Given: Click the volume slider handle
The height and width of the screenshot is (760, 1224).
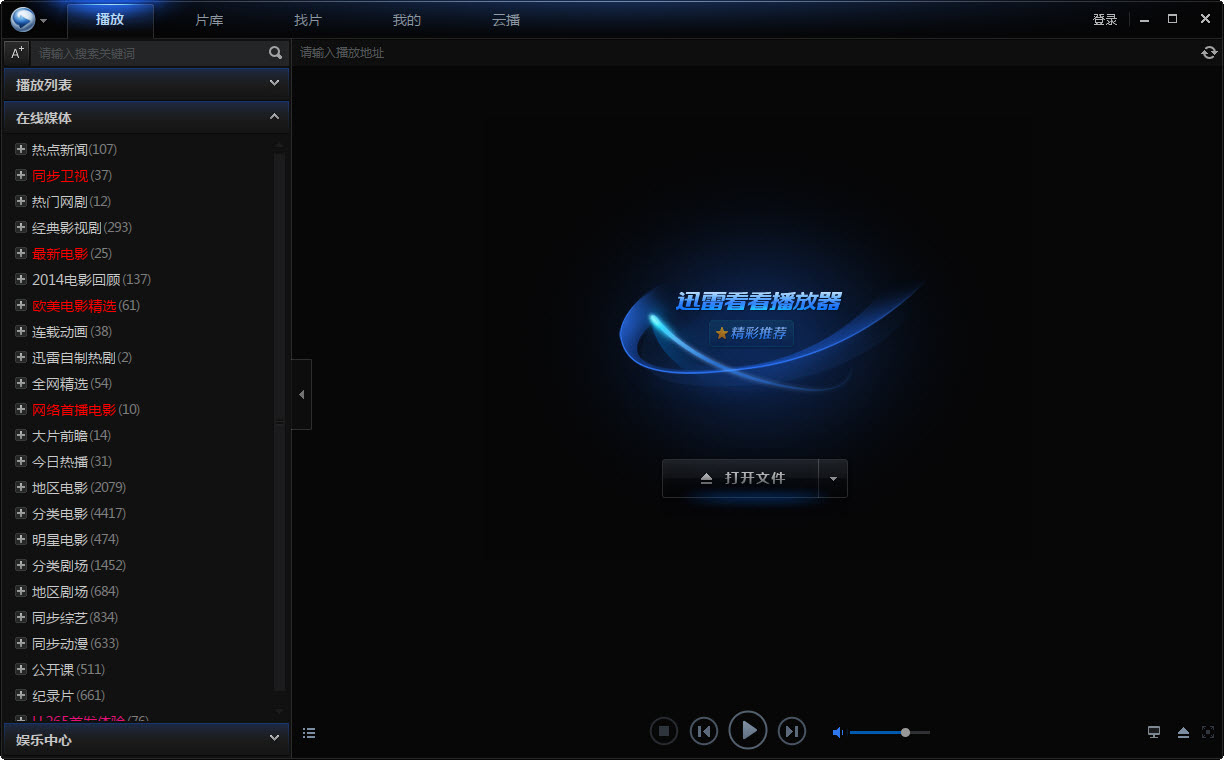Looking at the screenshot, I should pos(905,732).
